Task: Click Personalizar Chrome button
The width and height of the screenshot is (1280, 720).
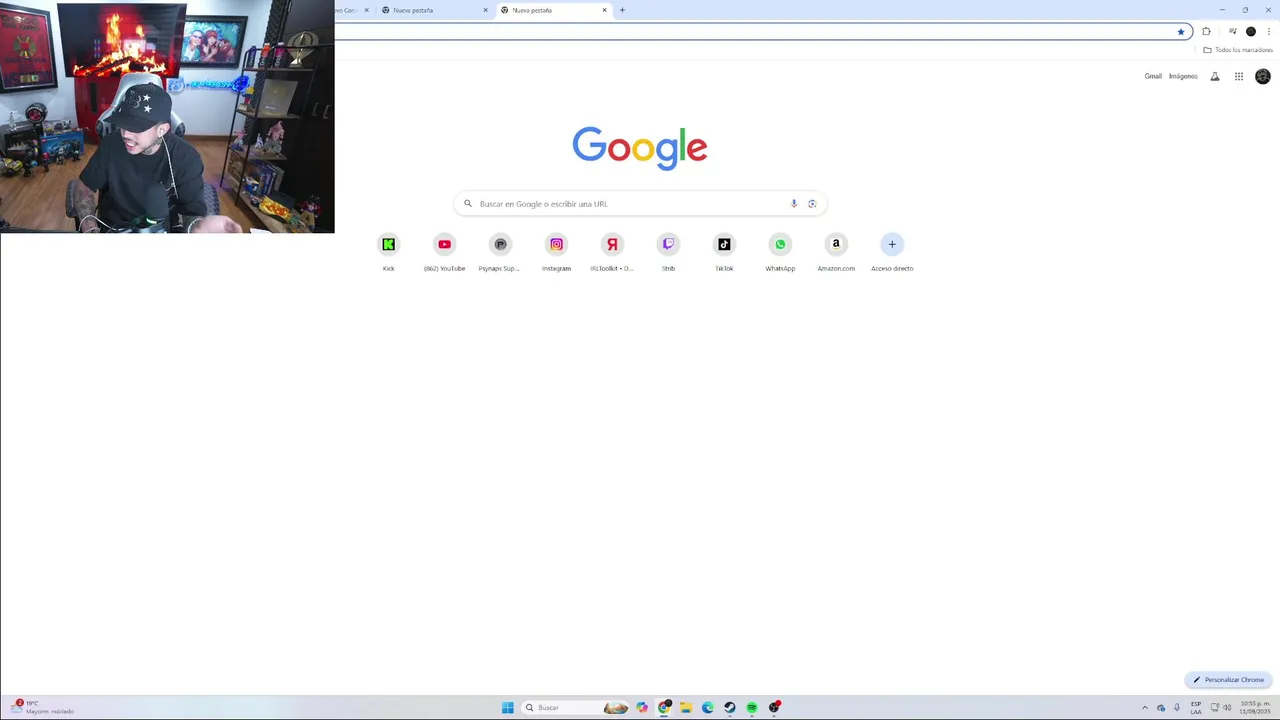Action: pos(1228,680)
